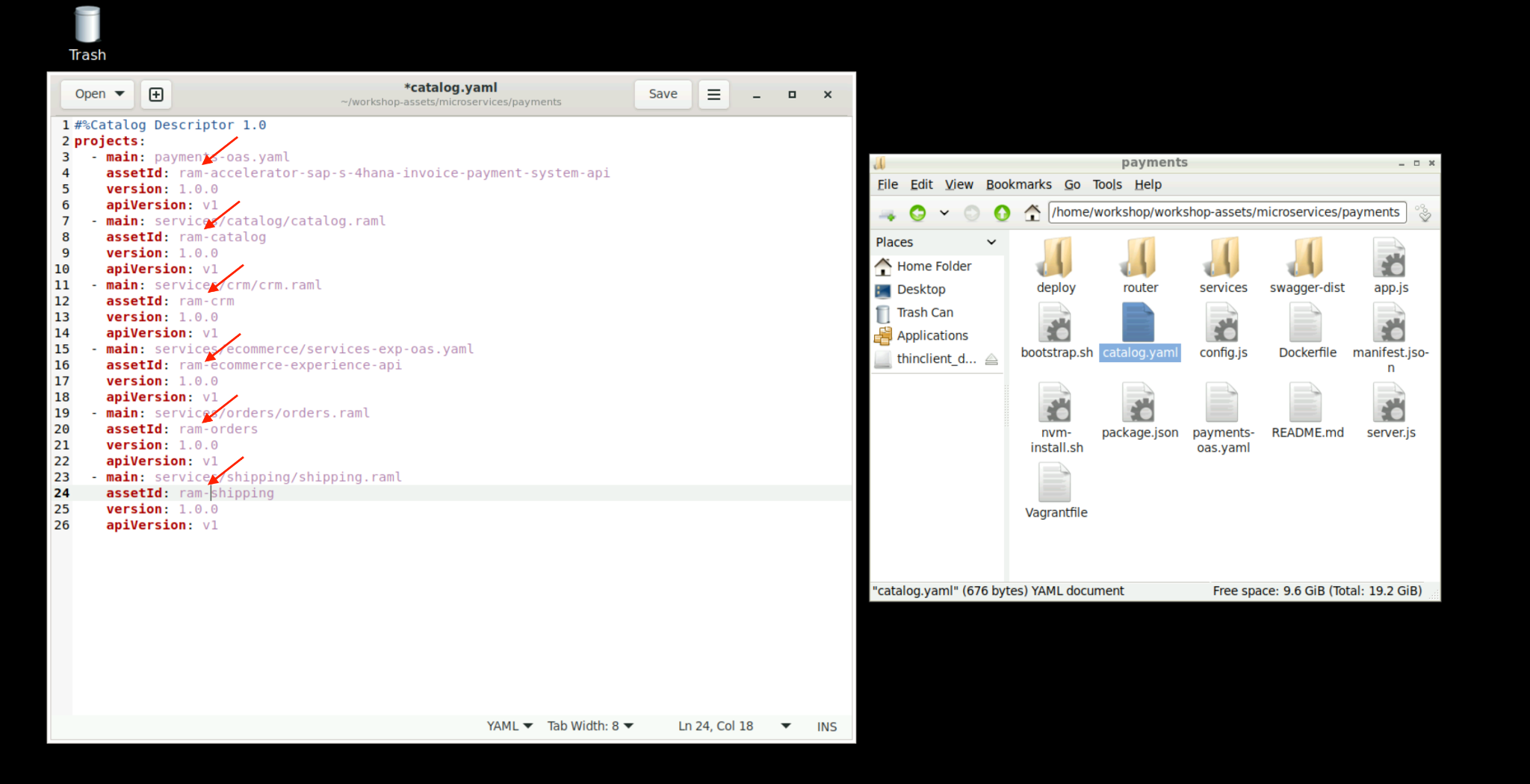Select the Dockerfile file icon
The image size is (1530, 784).
(x=1306, y=324)
